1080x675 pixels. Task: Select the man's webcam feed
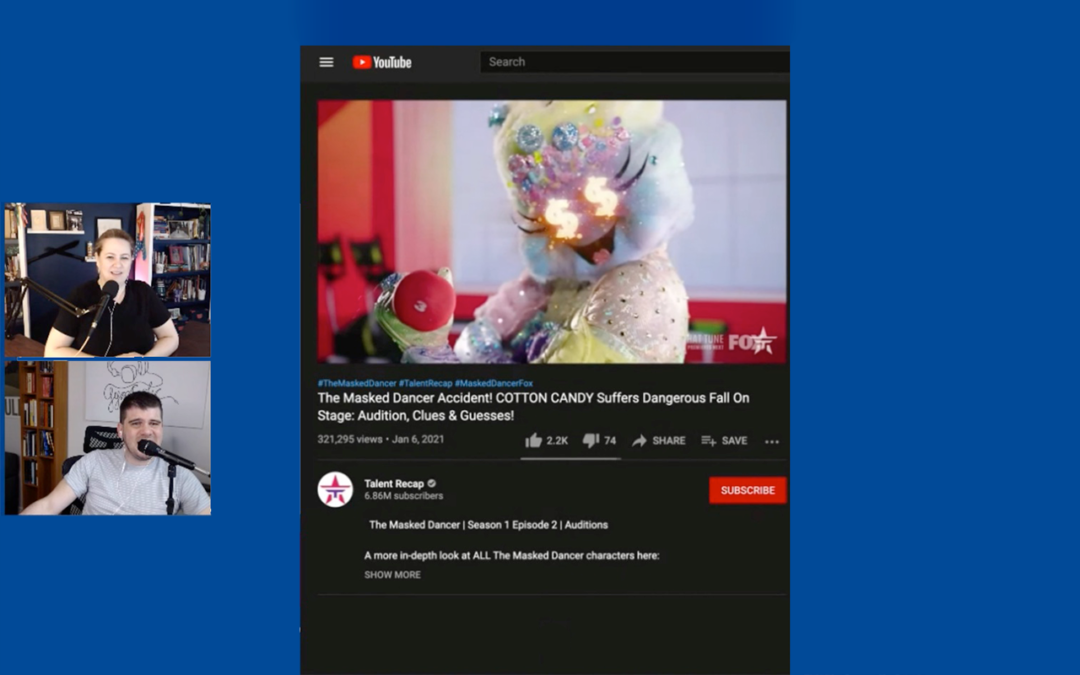point(108,438)
